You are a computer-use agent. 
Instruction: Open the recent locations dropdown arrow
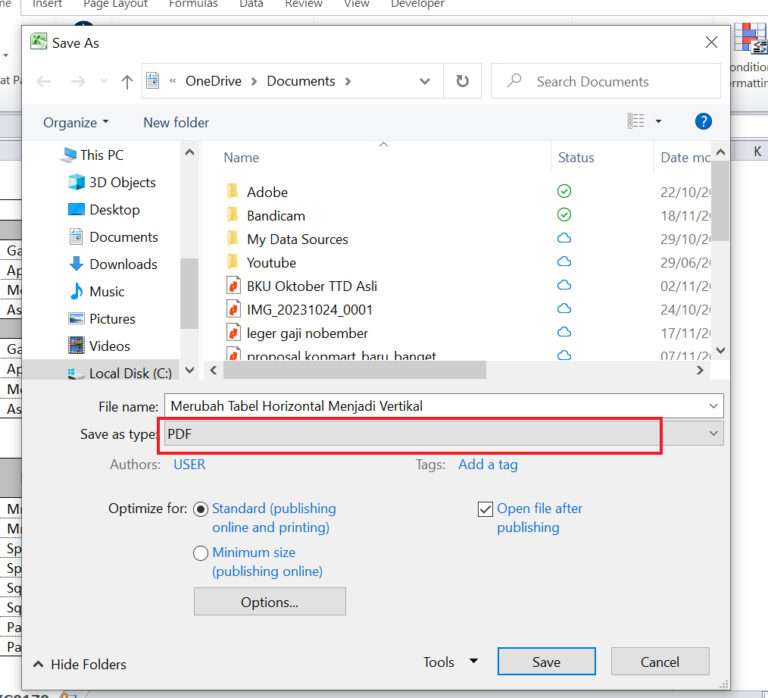coord(104,81)
